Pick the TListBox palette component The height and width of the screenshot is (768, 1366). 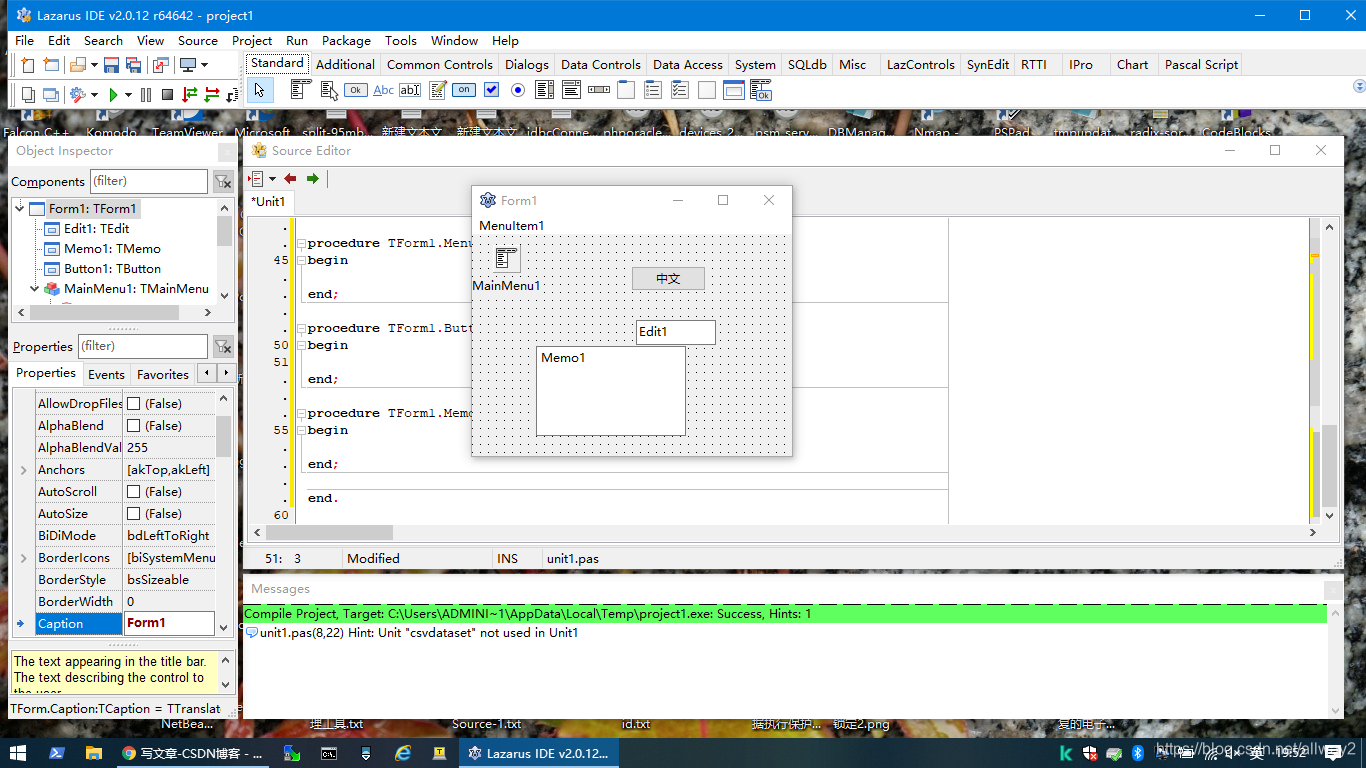point(545,90)
